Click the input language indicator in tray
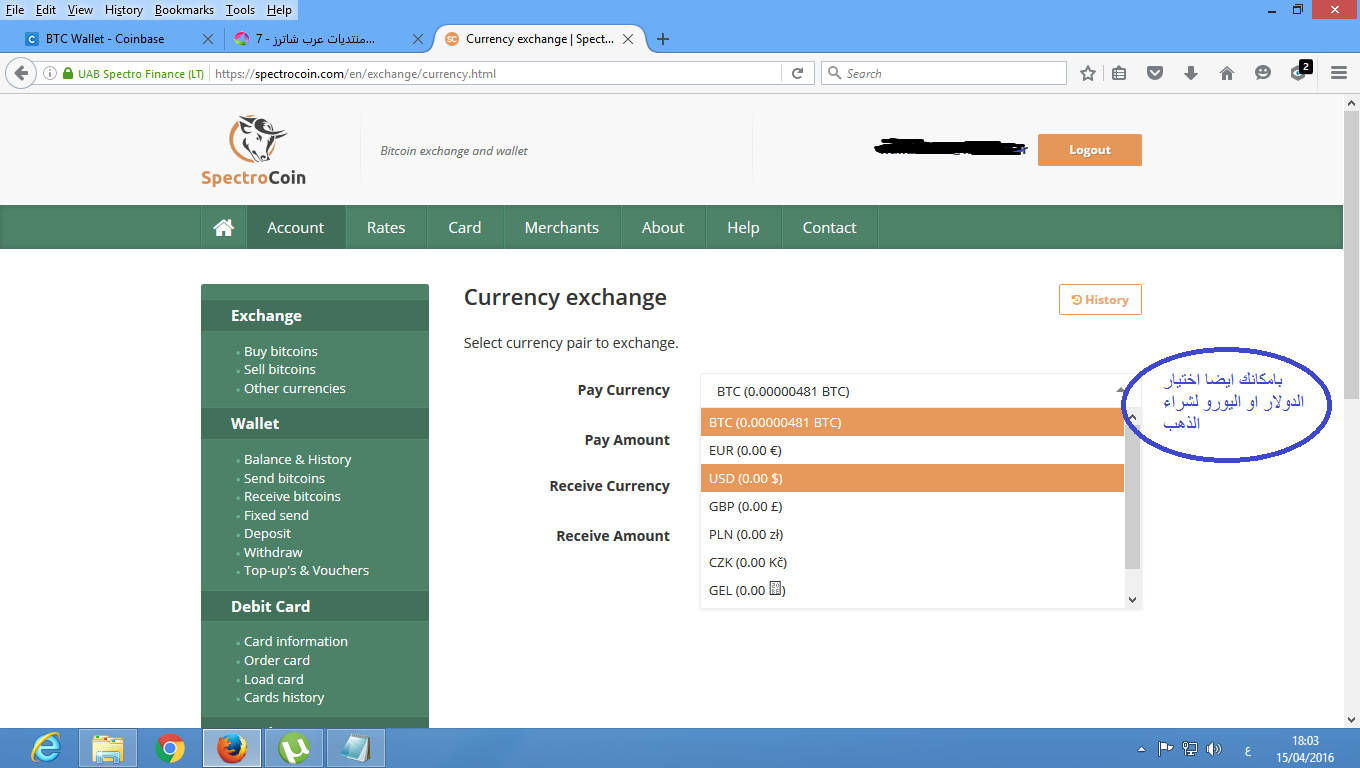 click(x=1247, y=749)
